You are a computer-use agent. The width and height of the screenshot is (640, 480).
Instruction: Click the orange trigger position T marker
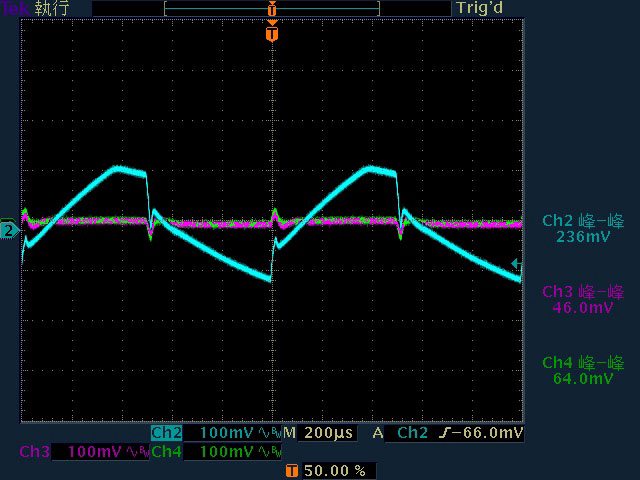tap(271, 35)
